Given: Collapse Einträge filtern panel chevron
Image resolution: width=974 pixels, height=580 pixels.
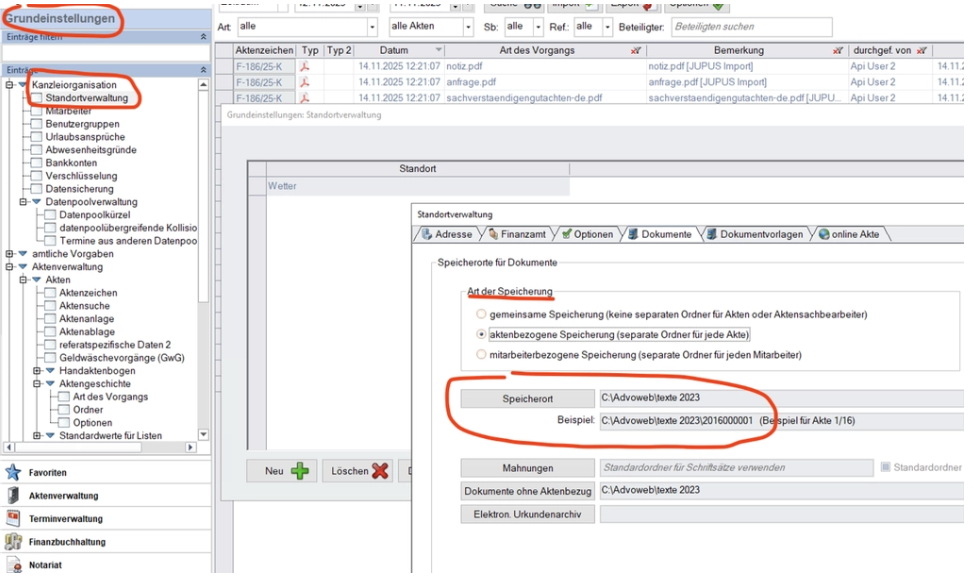Looking at the screenshot, I should [x=203, y=37].
